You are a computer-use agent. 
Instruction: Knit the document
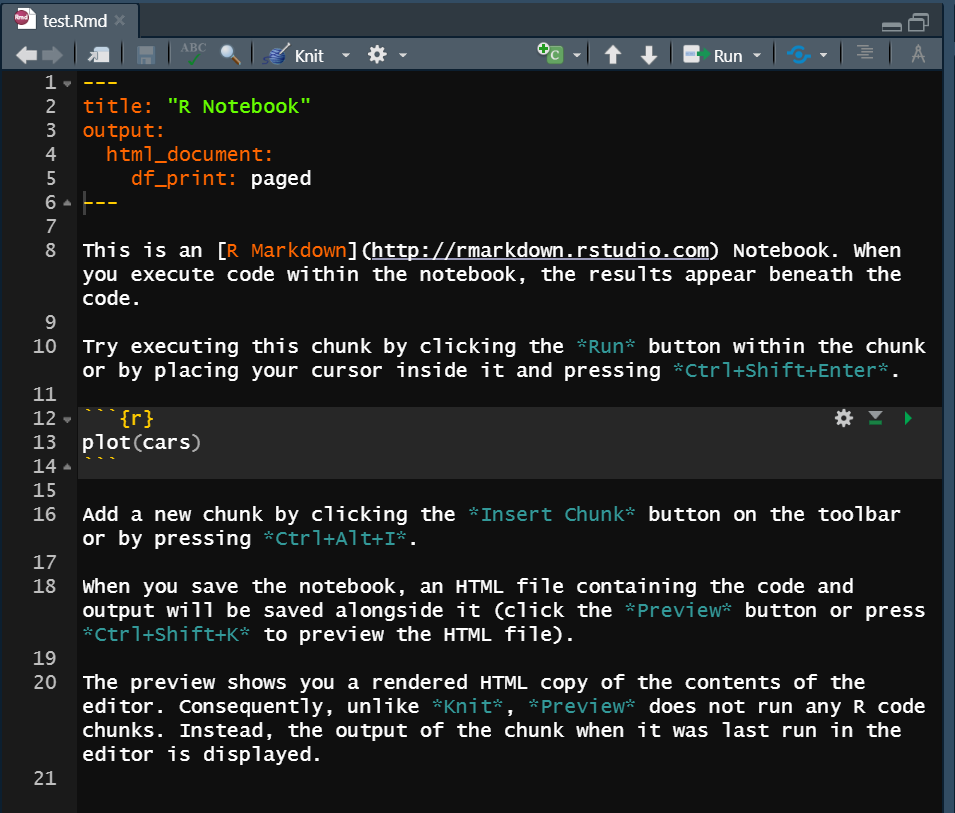pyautogui.click(x=294, y=55)
